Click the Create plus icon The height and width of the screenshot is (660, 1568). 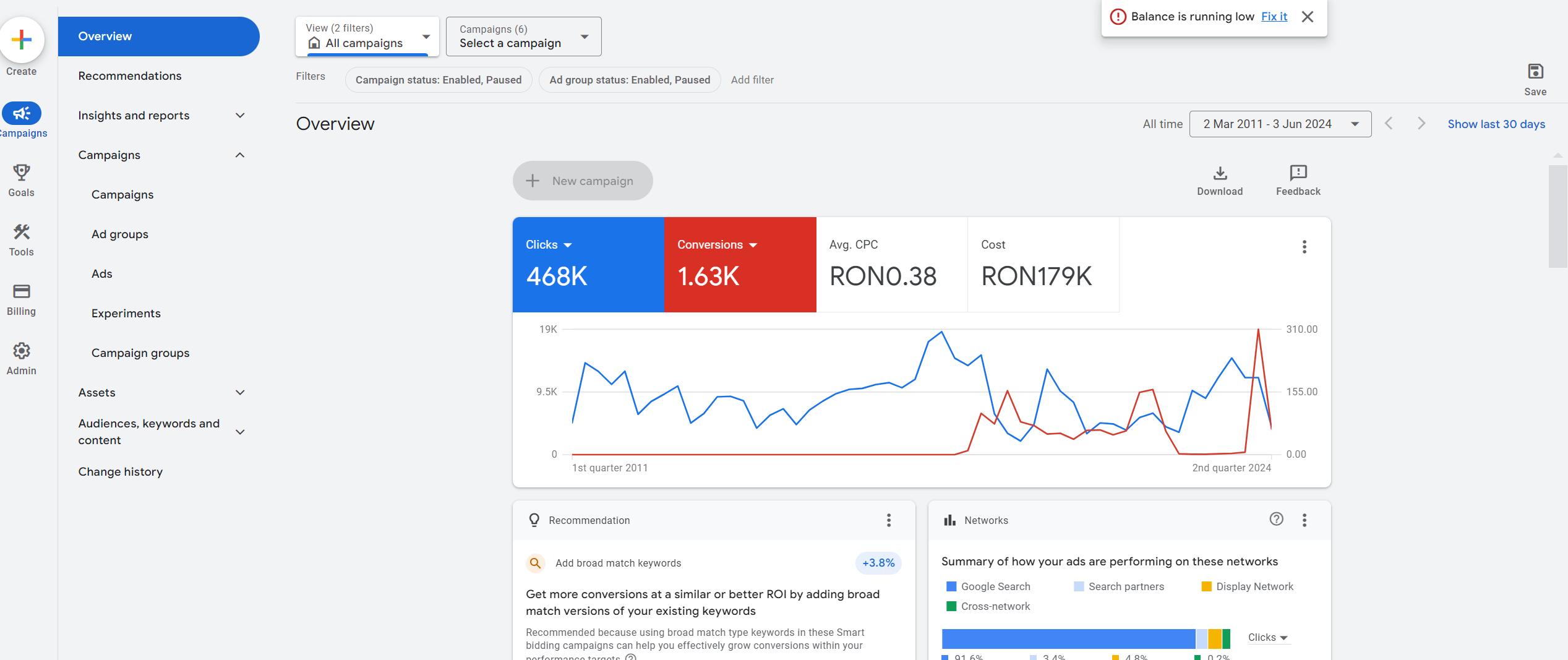22,40
